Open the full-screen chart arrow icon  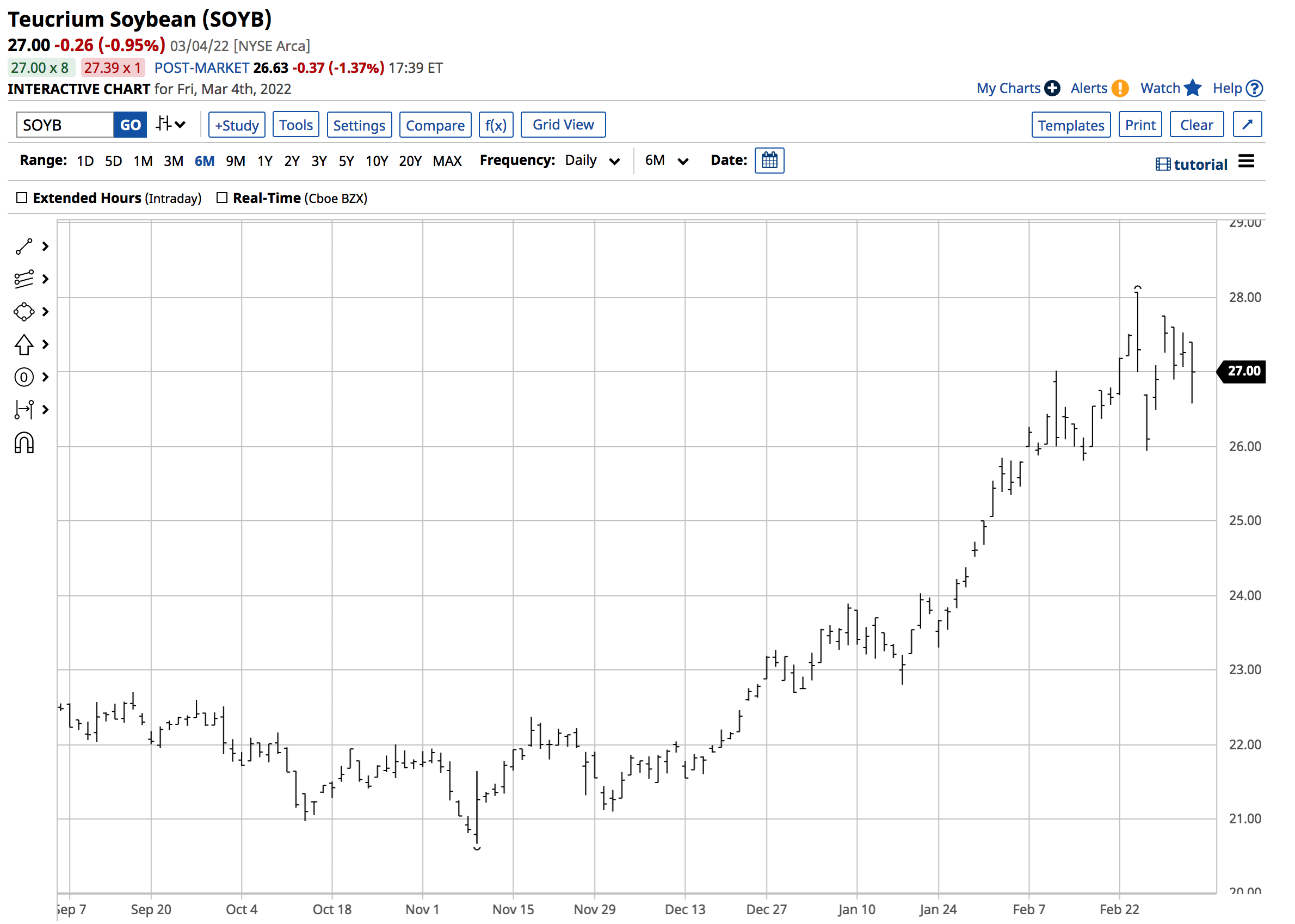[x=1247, y=124]
